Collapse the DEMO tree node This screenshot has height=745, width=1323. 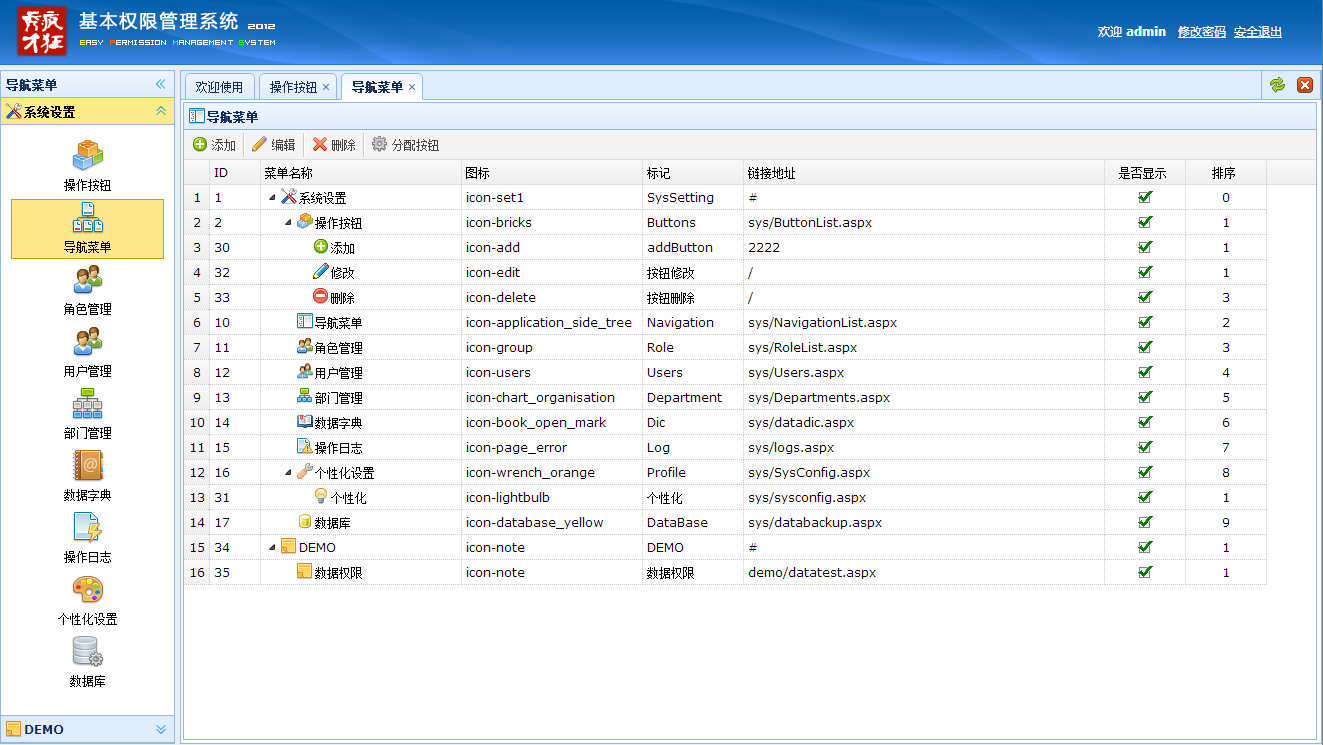point(272,548)
